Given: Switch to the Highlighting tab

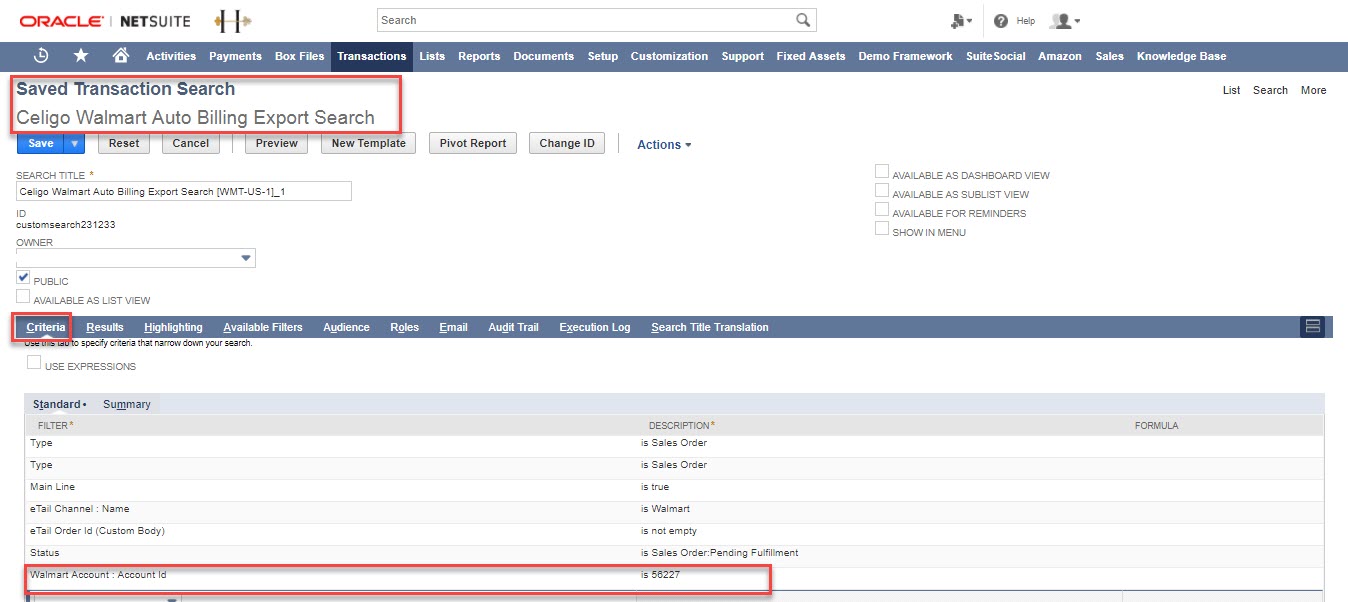Looking at the screenshot, I should point(173,327).
